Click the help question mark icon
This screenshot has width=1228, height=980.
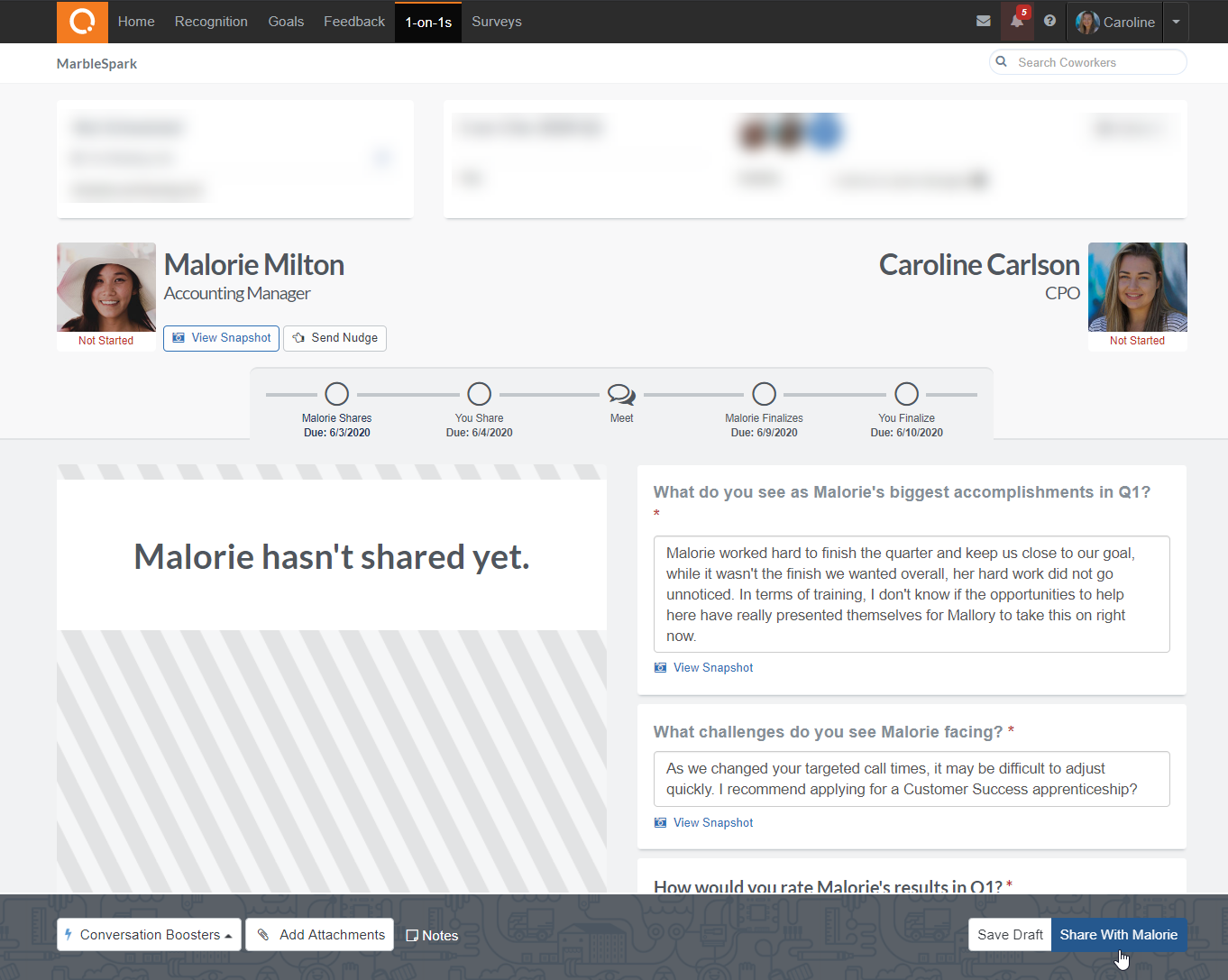click(1049, 21)
